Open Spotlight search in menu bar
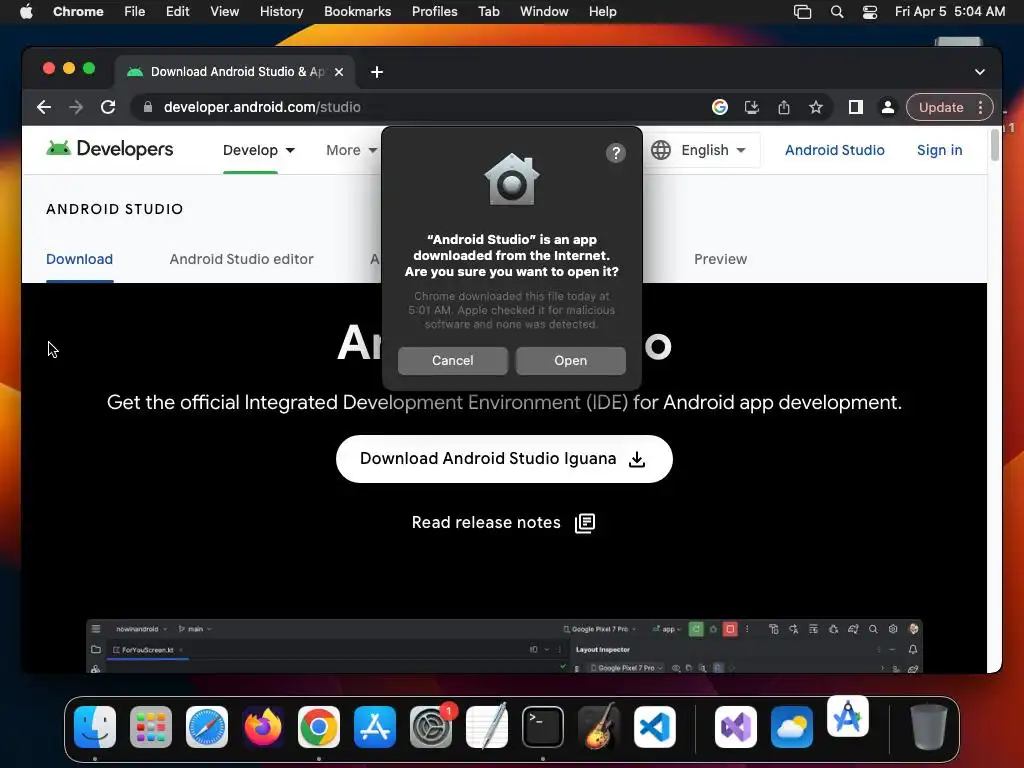This screenshot has height=768, width=1024. (837, 11)
